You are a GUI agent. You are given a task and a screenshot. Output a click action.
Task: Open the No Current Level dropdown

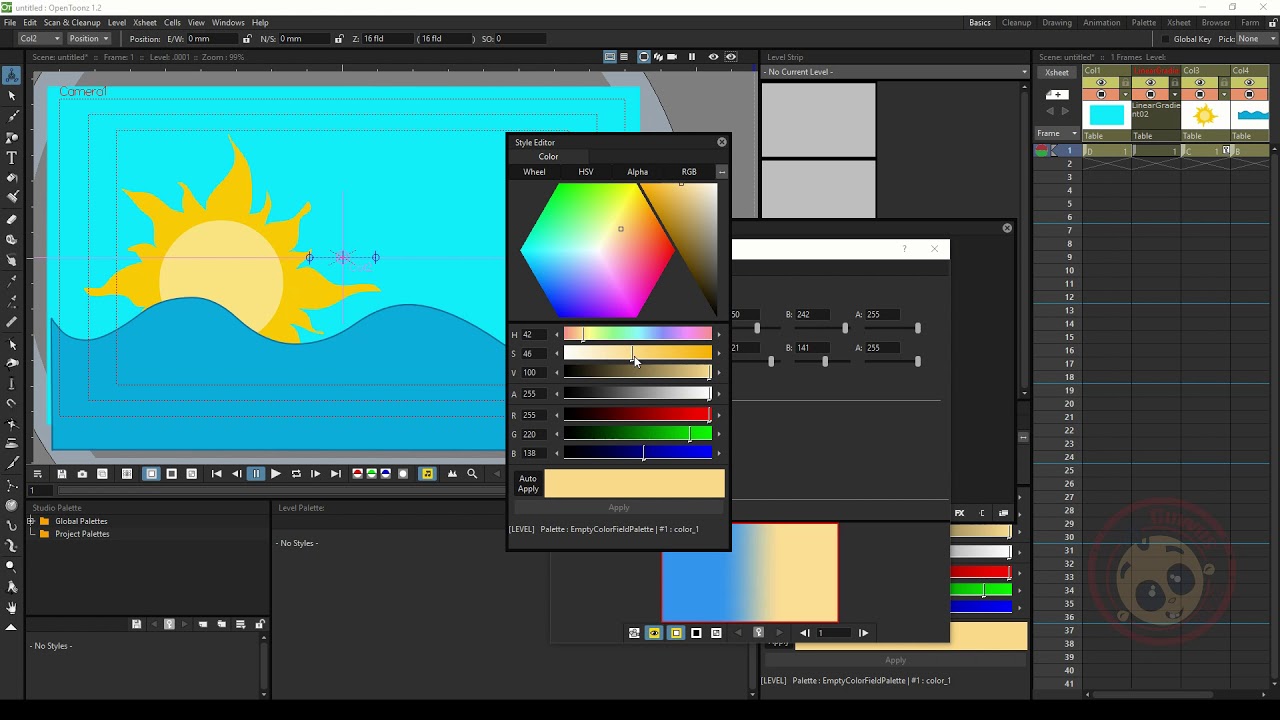click(x=895, y=72)
